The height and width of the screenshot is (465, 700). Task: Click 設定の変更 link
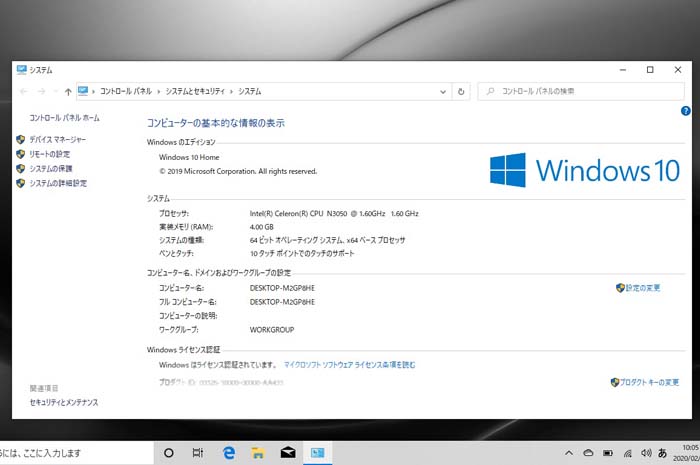pos(643,288)
